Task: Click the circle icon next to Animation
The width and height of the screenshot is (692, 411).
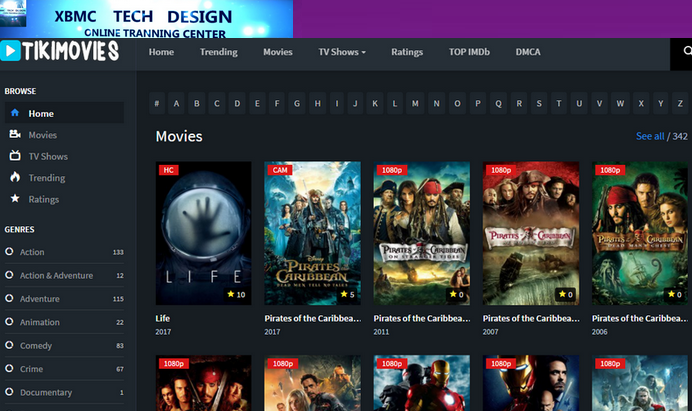Action: (x=9, y=321)
